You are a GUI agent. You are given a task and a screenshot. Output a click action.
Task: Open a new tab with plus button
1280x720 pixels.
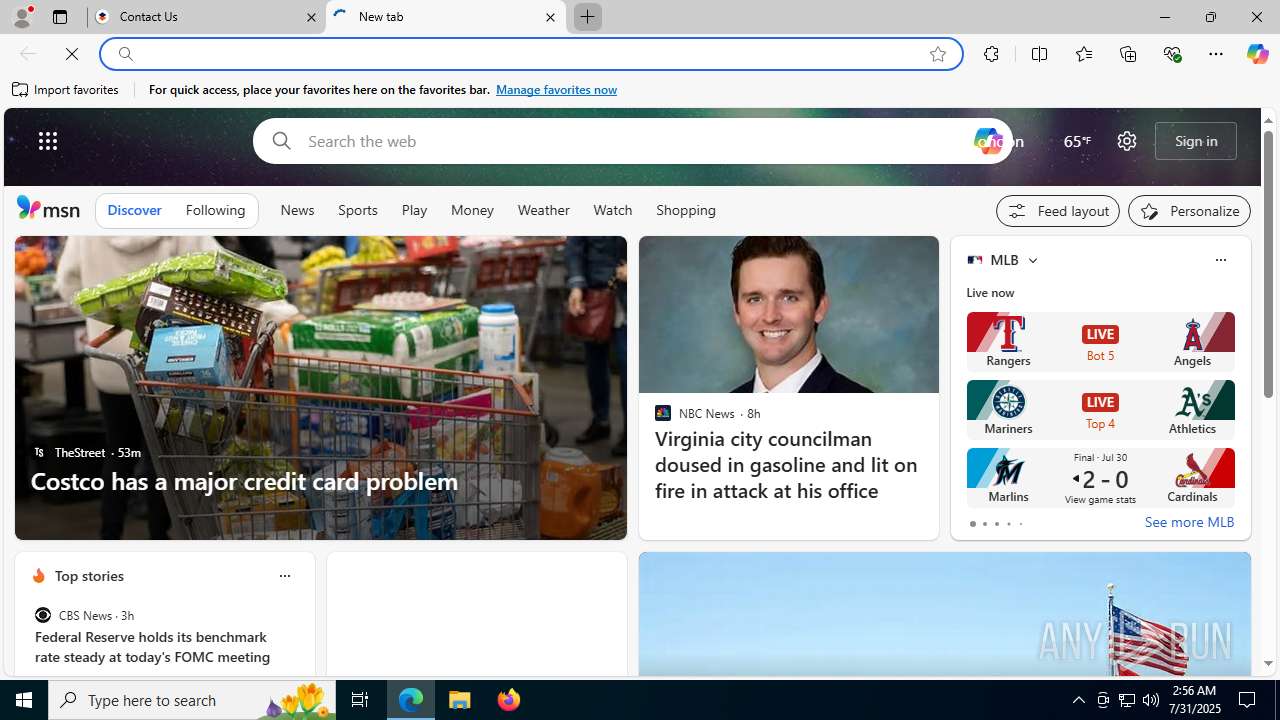[587, 17]
